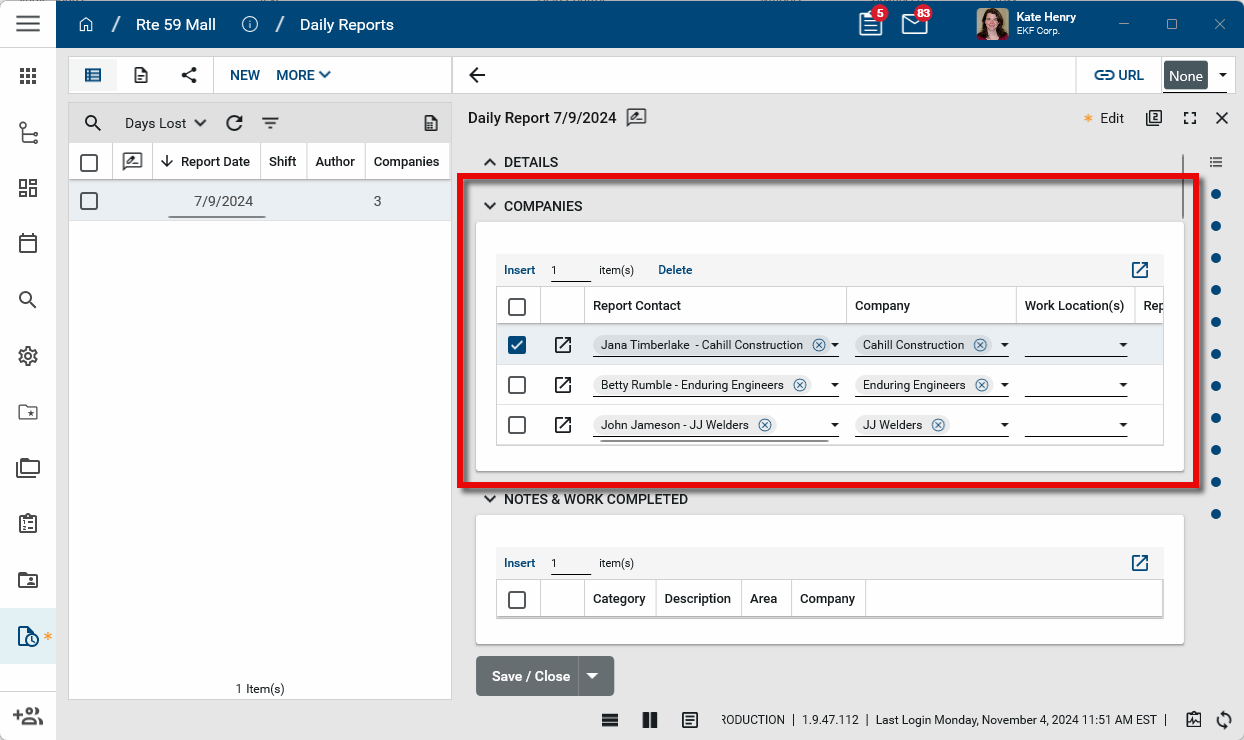The width and height of the screenshot is (1244, 740).
Task: Click NEW in the toolbar
Action: click(245, 75)
